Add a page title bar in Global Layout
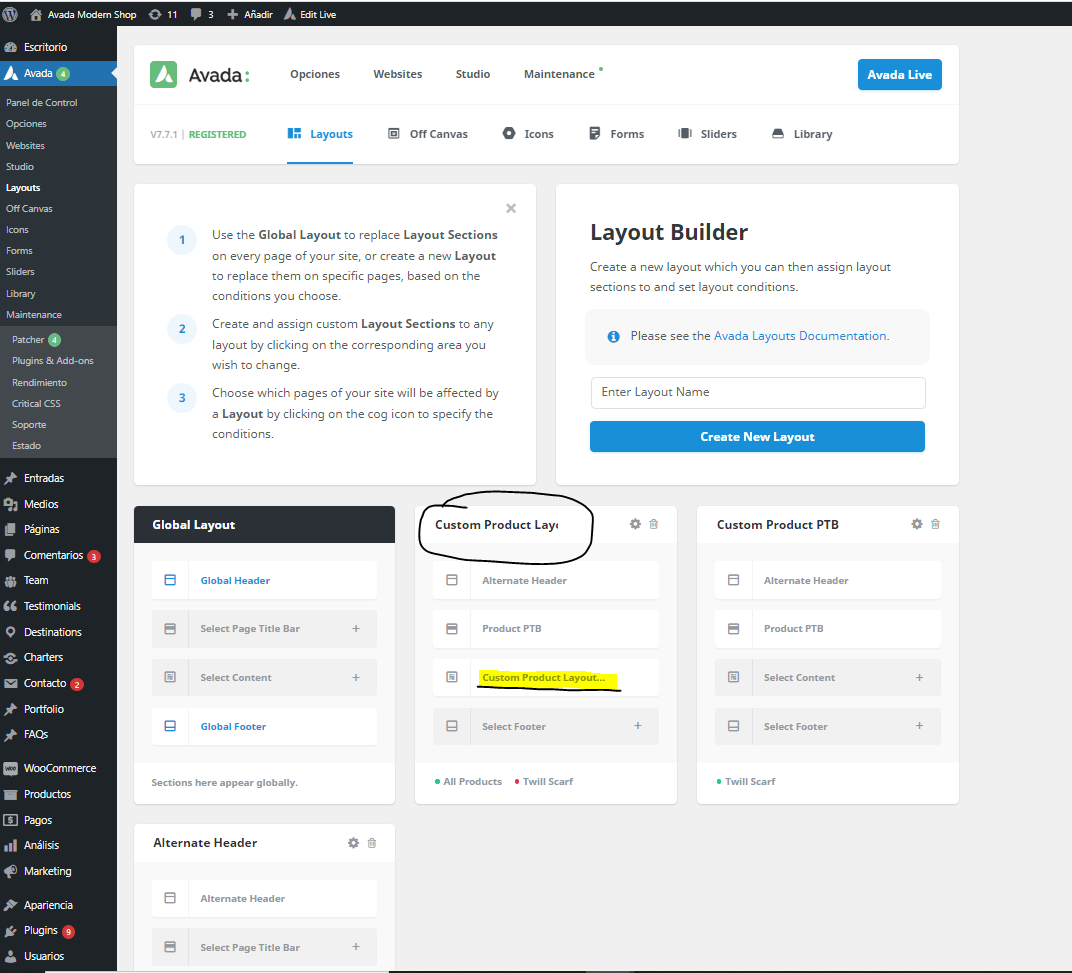This screenshot has height=973, width=1072. (x=356, y=628)
